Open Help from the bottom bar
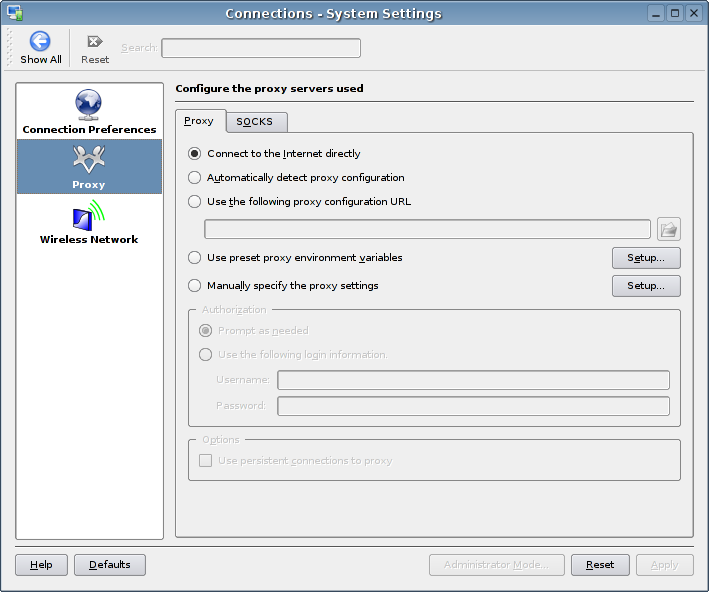Screen dimensions: 709x592 tap(41, 565)
